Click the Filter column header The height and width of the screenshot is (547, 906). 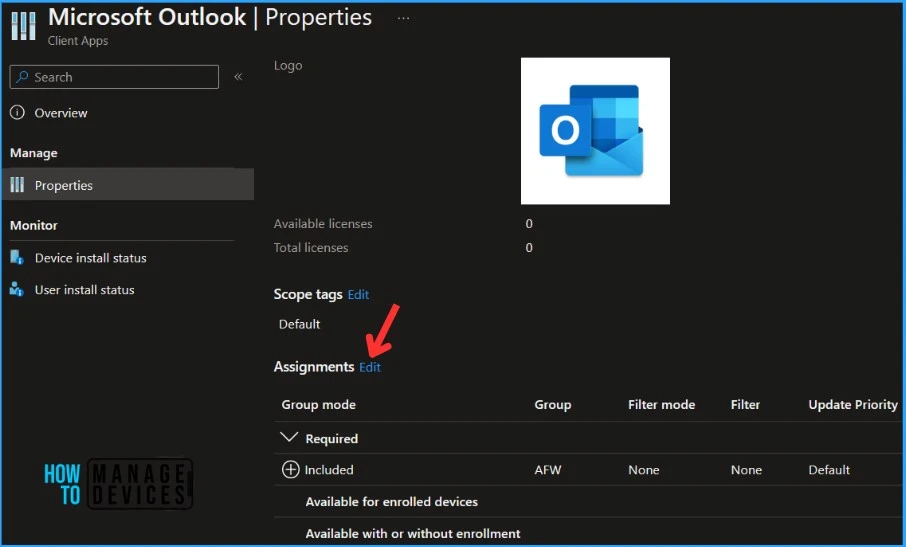pos(745,404)
